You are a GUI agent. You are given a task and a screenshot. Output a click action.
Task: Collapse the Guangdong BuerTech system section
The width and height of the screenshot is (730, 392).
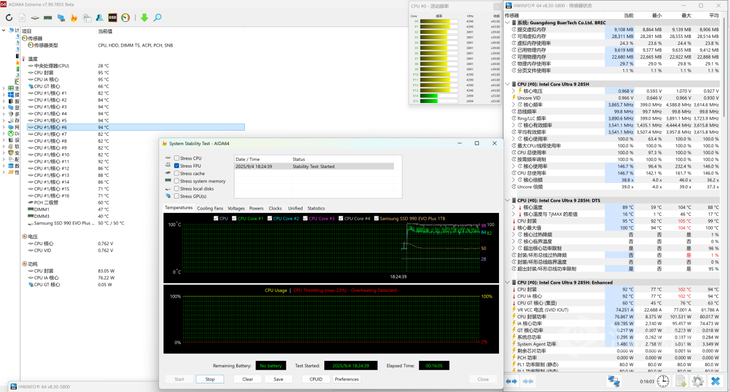(x=508, y=22)
